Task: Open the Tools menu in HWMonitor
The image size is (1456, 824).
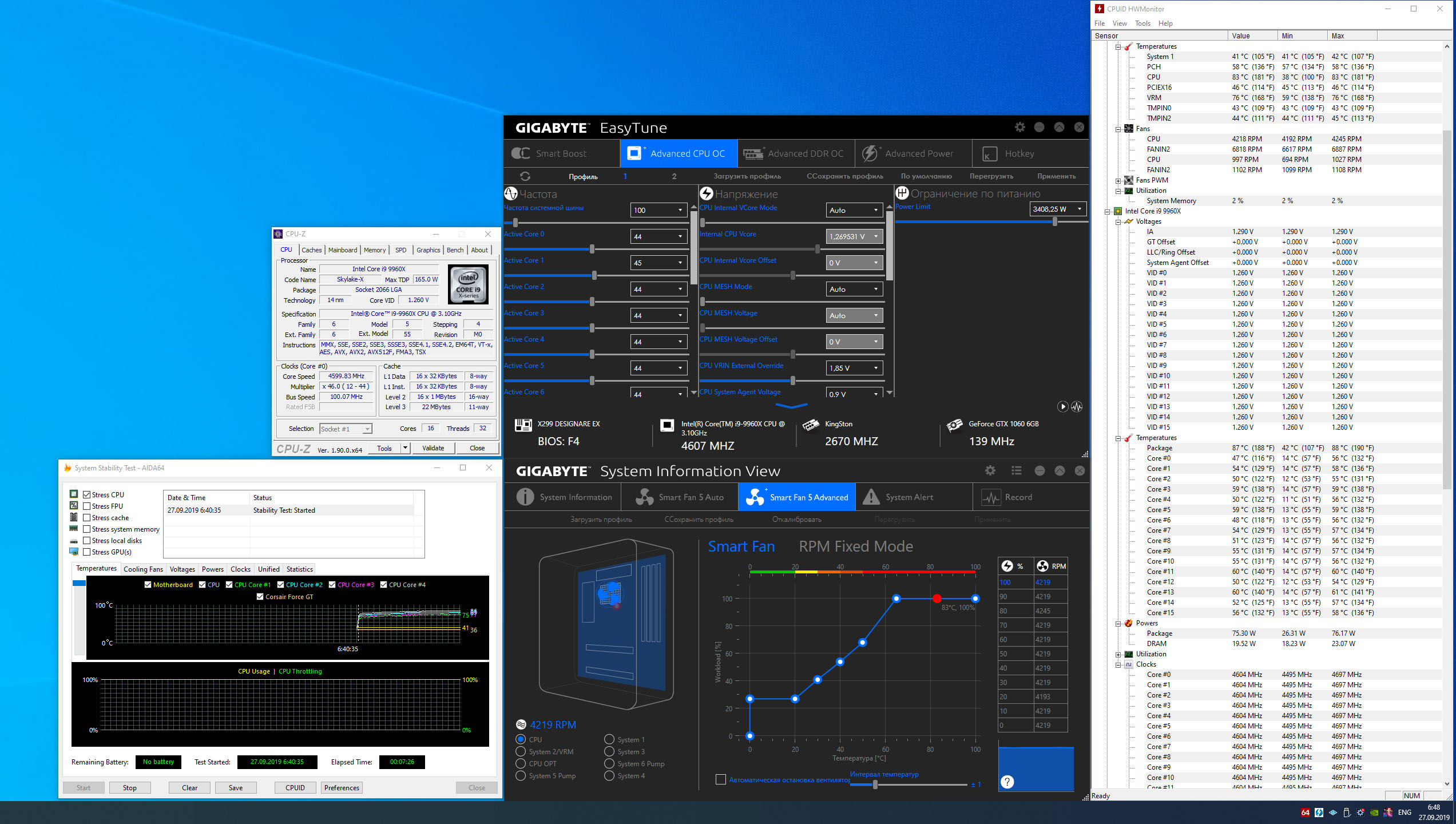Action: tap(1142, 23)
